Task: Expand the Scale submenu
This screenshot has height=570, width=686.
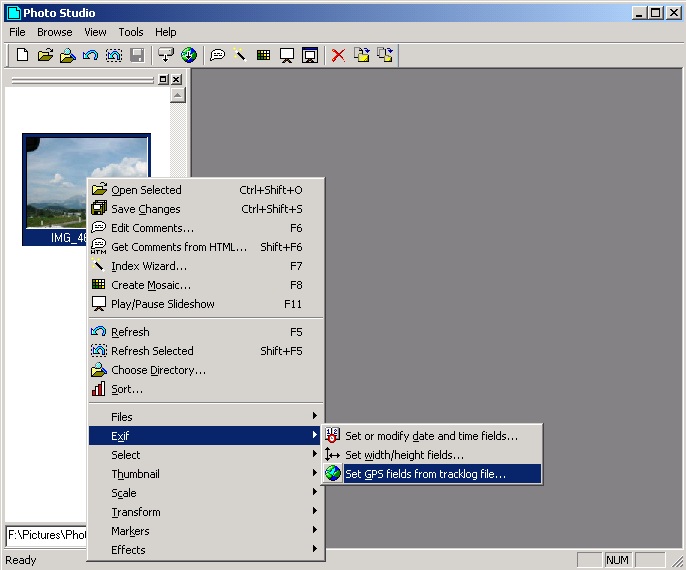Action: coord(206,493)
